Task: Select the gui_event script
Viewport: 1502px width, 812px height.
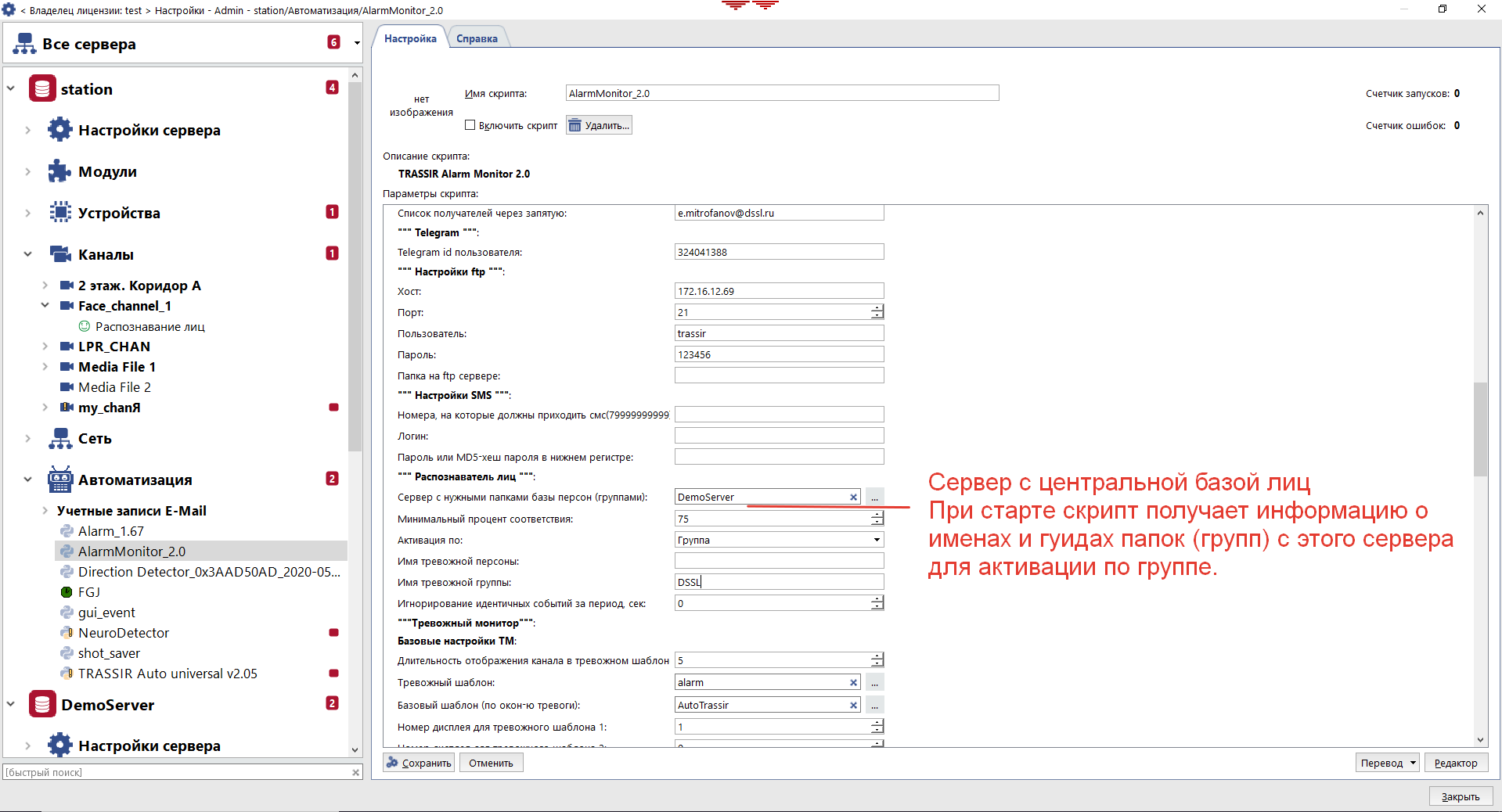Action: click(x=106, y=613)
